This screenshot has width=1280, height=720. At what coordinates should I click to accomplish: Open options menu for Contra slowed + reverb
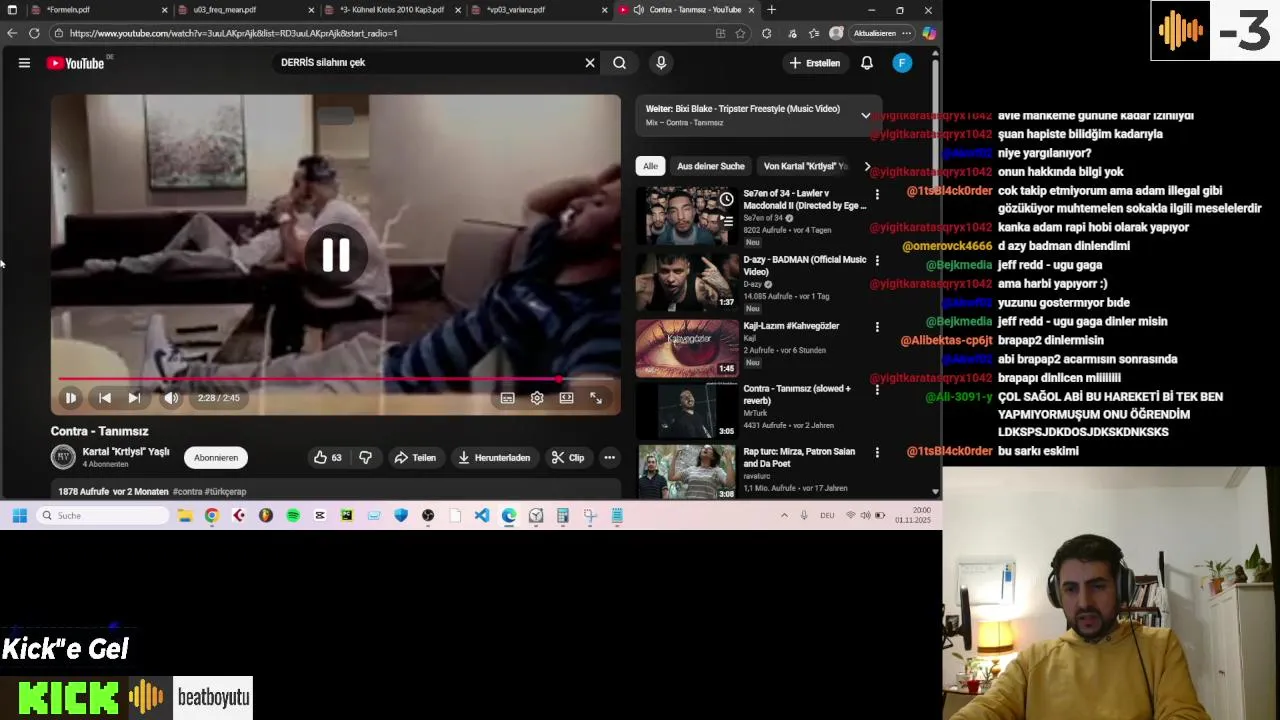pos(877,390)
